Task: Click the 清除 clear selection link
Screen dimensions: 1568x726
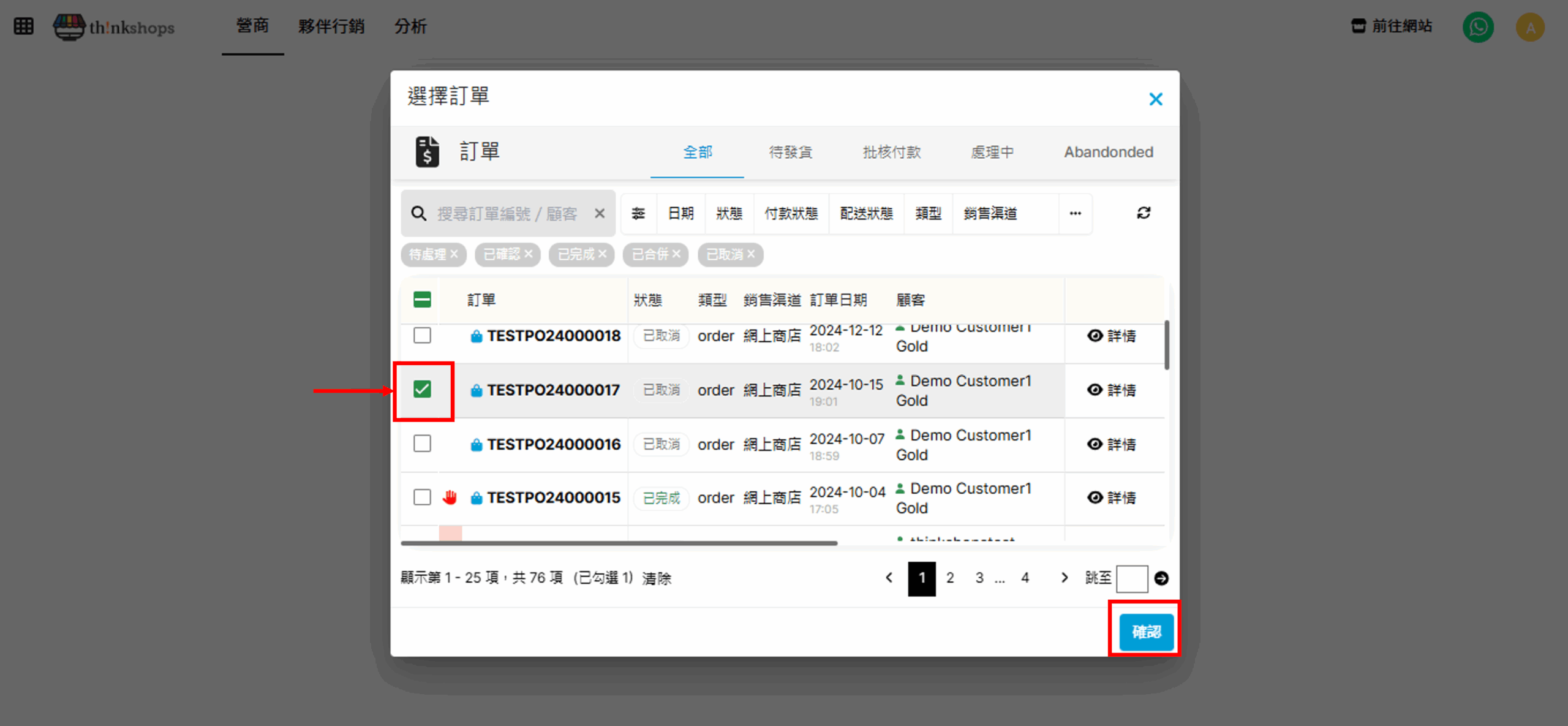Action: (x=657, y=578)
